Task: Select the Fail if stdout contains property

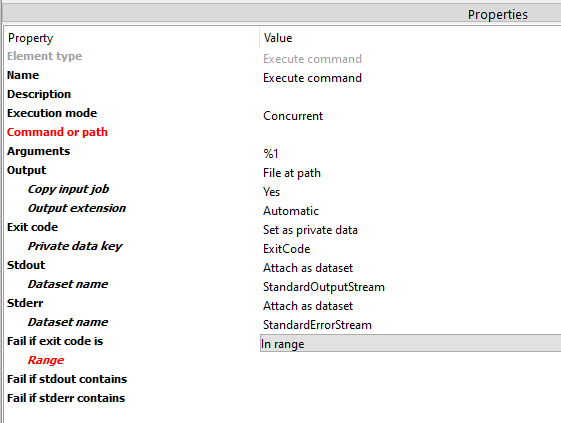Action: tap(67, 379)
